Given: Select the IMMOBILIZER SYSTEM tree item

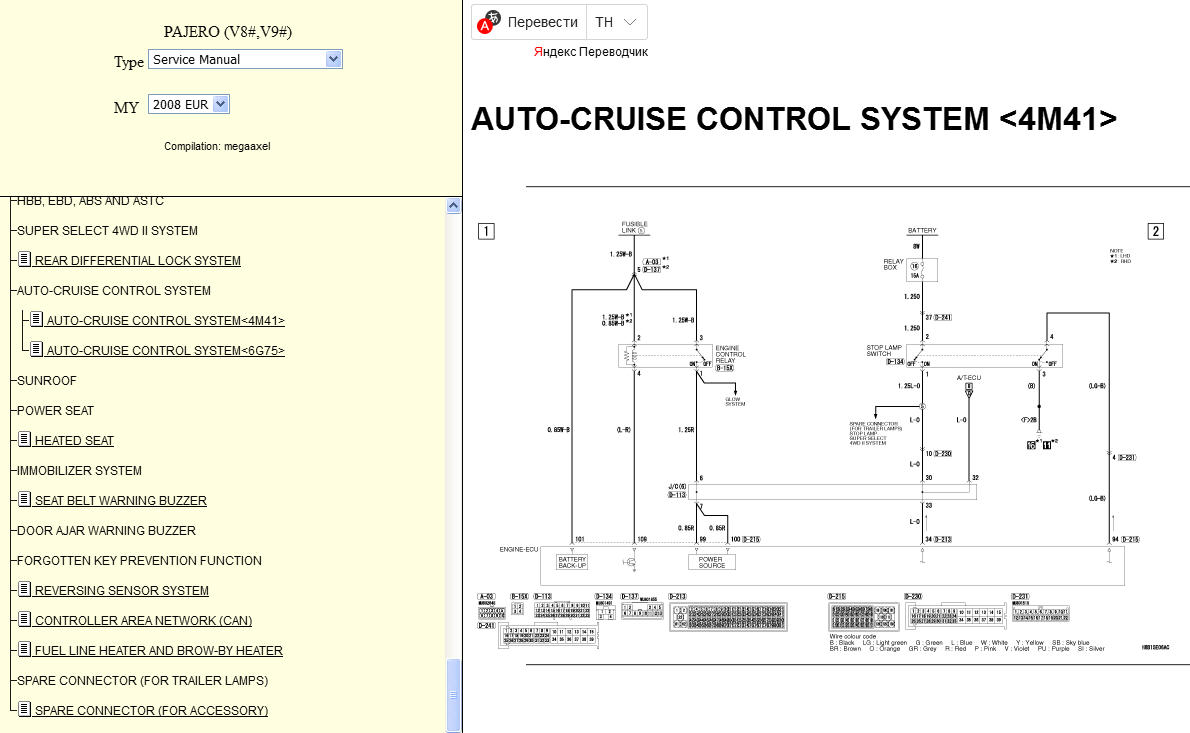Looking at the screenshot, I should [x=79, y=470].
